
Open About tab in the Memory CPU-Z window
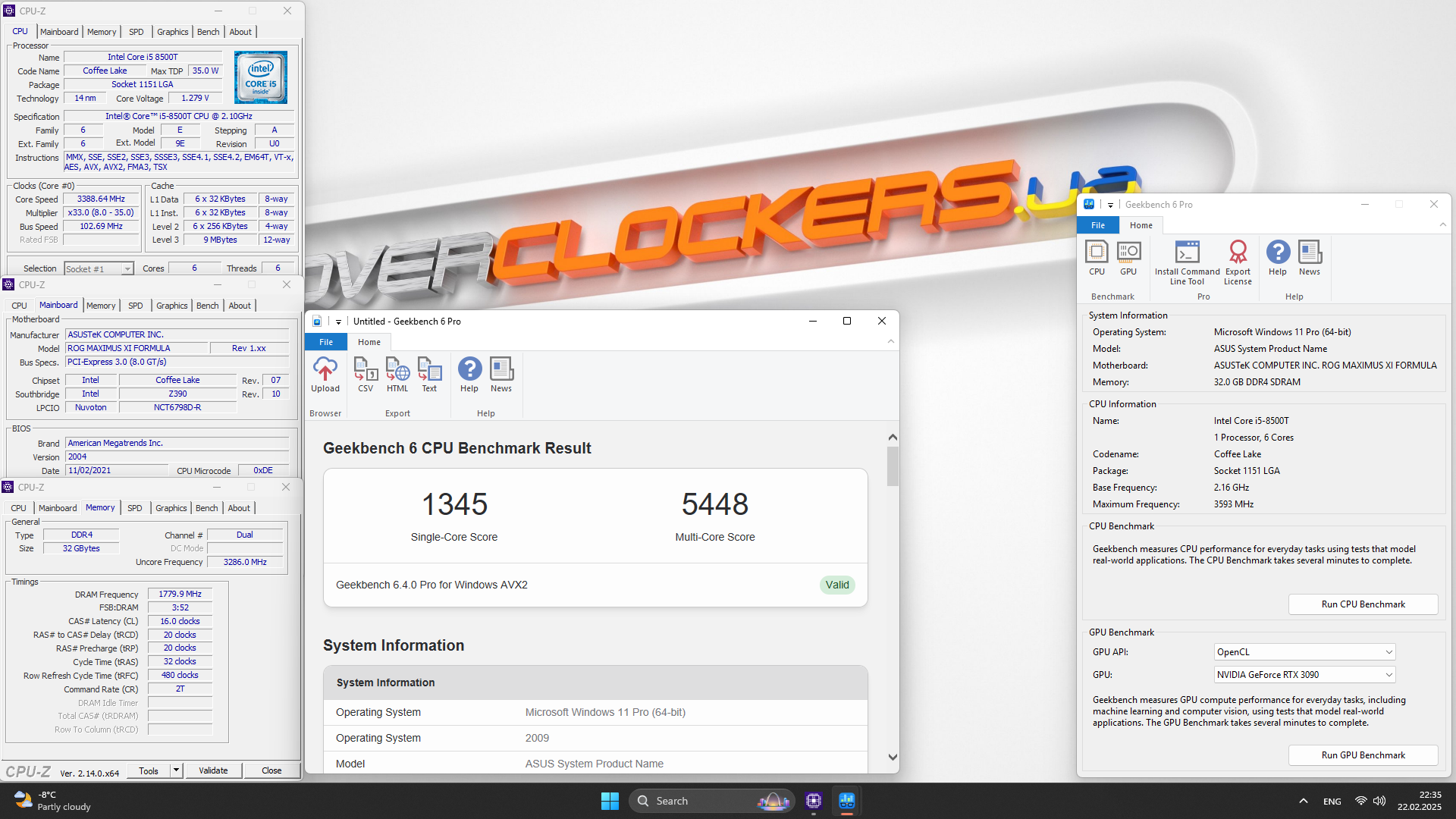click(x=239, y=508)
